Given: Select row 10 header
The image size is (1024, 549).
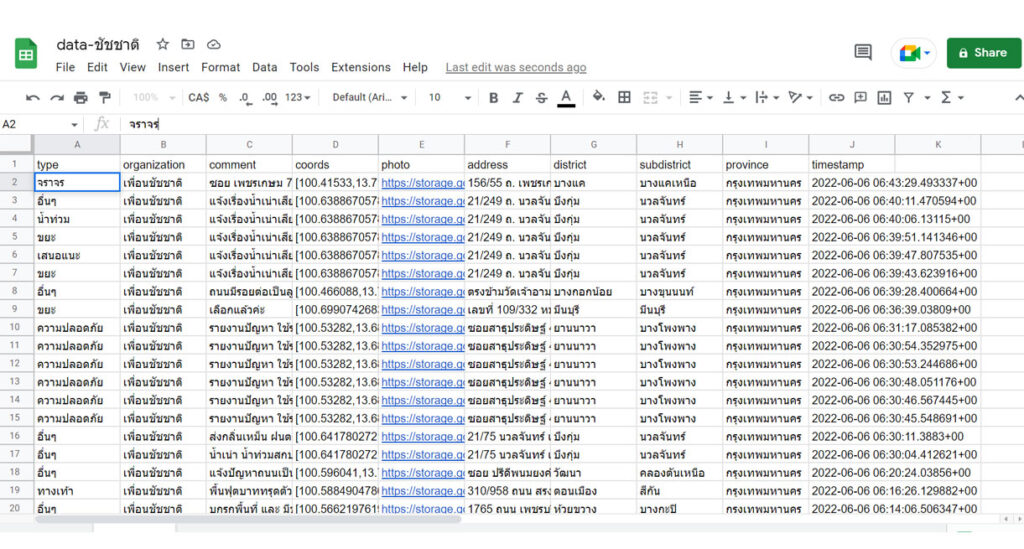Looking at the screenshot, I should tap(16, 327).
